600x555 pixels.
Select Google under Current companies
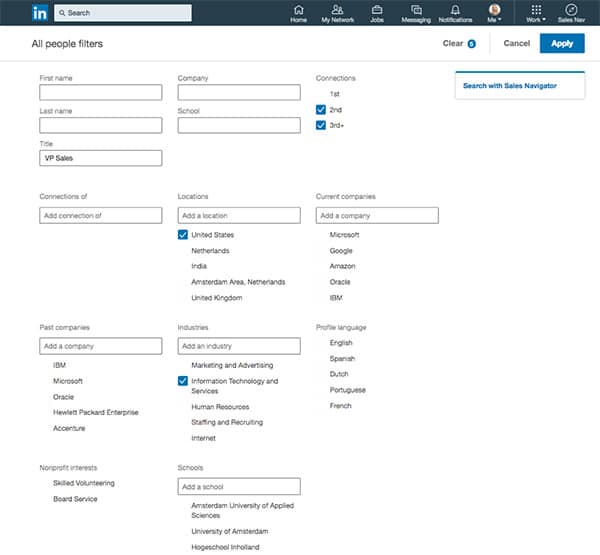pyautogui.click(x=341, y=251)
